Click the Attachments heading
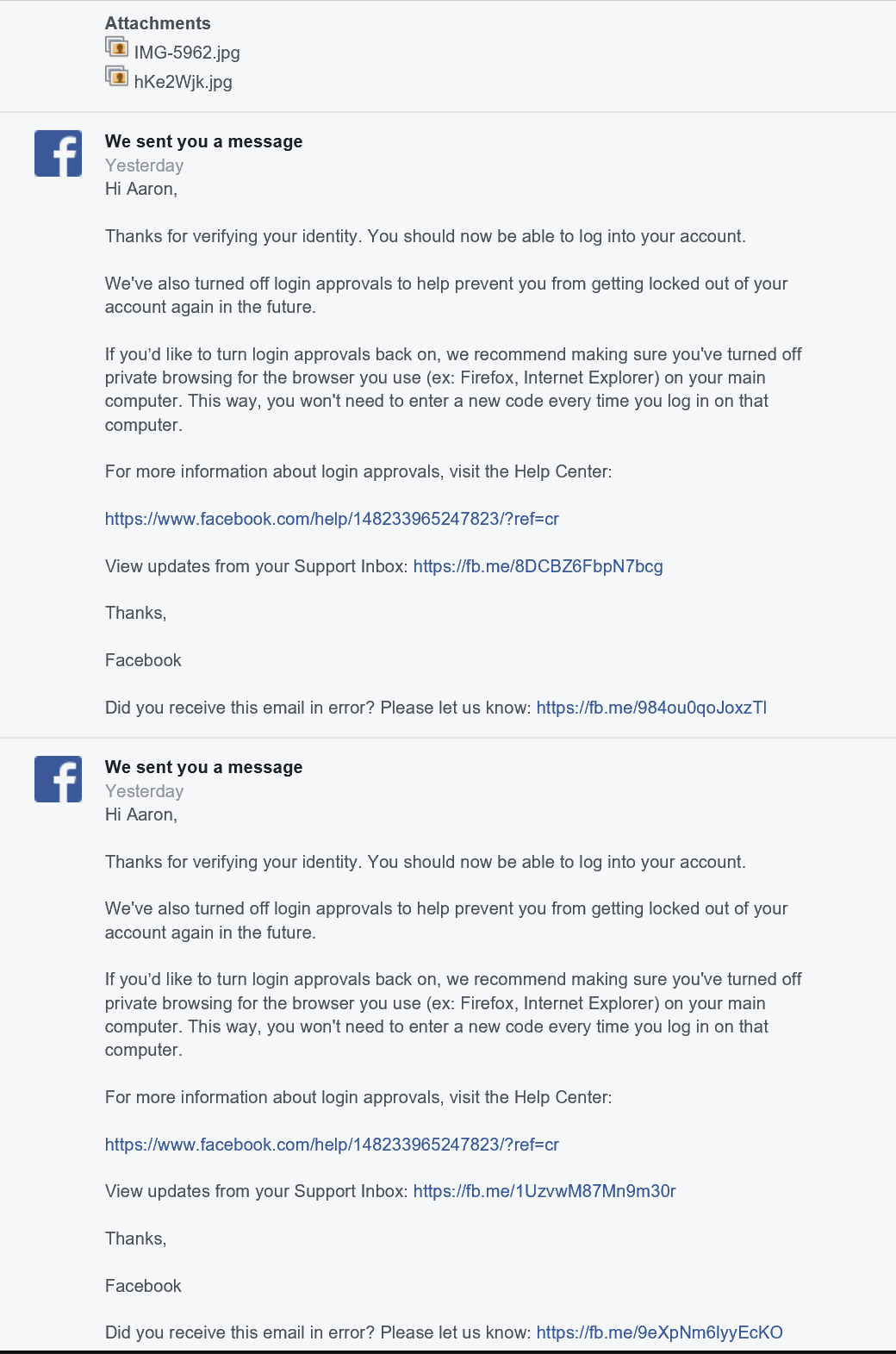Screen dimensions: 896x1354 pyautogui.click(x=158, y=23)
